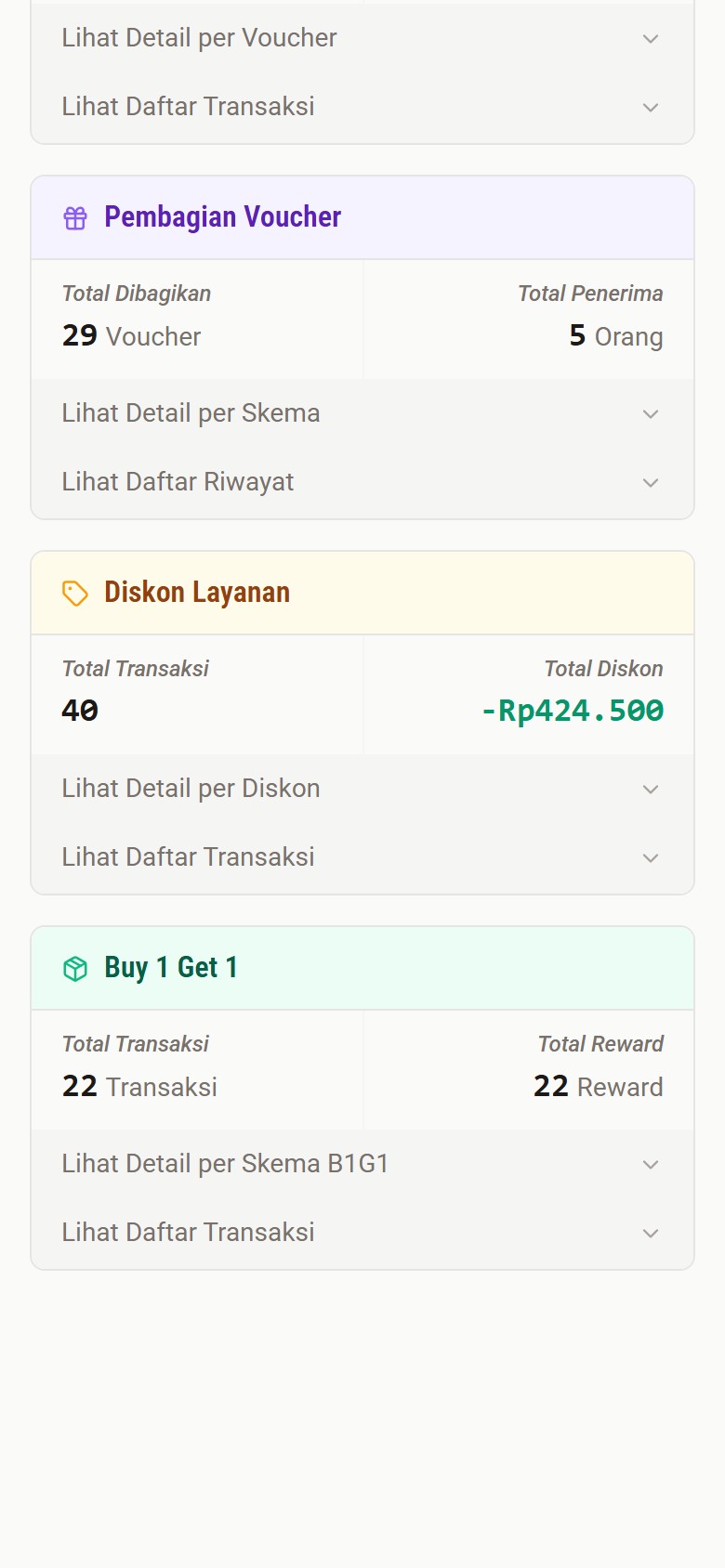Click chevron beside Lihat Detail per Voucher
Image resolution: width=725 pixels, height=1568 pixels.
[651, 39]
